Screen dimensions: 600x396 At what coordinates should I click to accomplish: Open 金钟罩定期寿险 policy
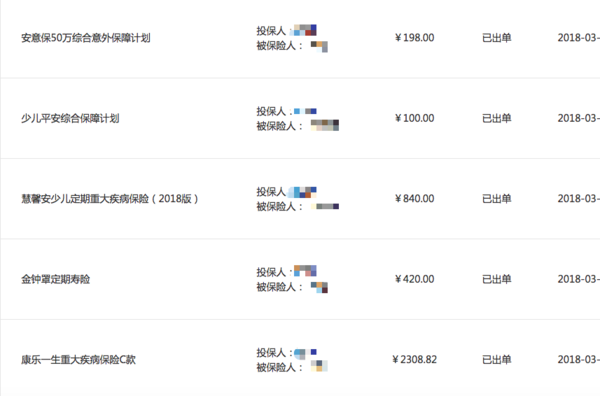55,279
